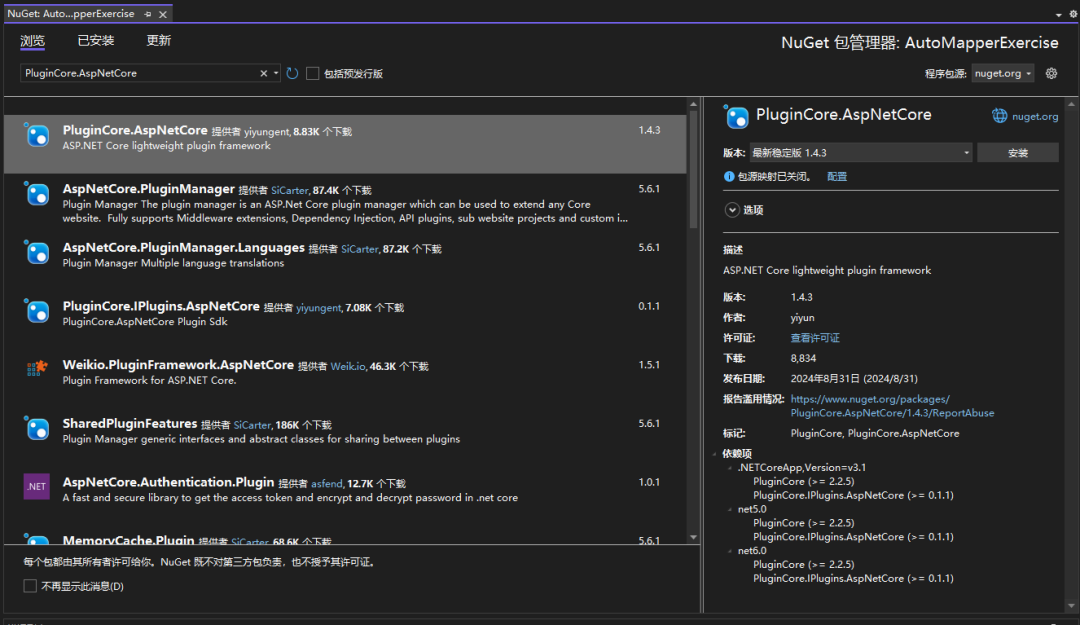Click the scroll down arrow of the package list
Screen dimensions: 1080x625
[693, 537]
